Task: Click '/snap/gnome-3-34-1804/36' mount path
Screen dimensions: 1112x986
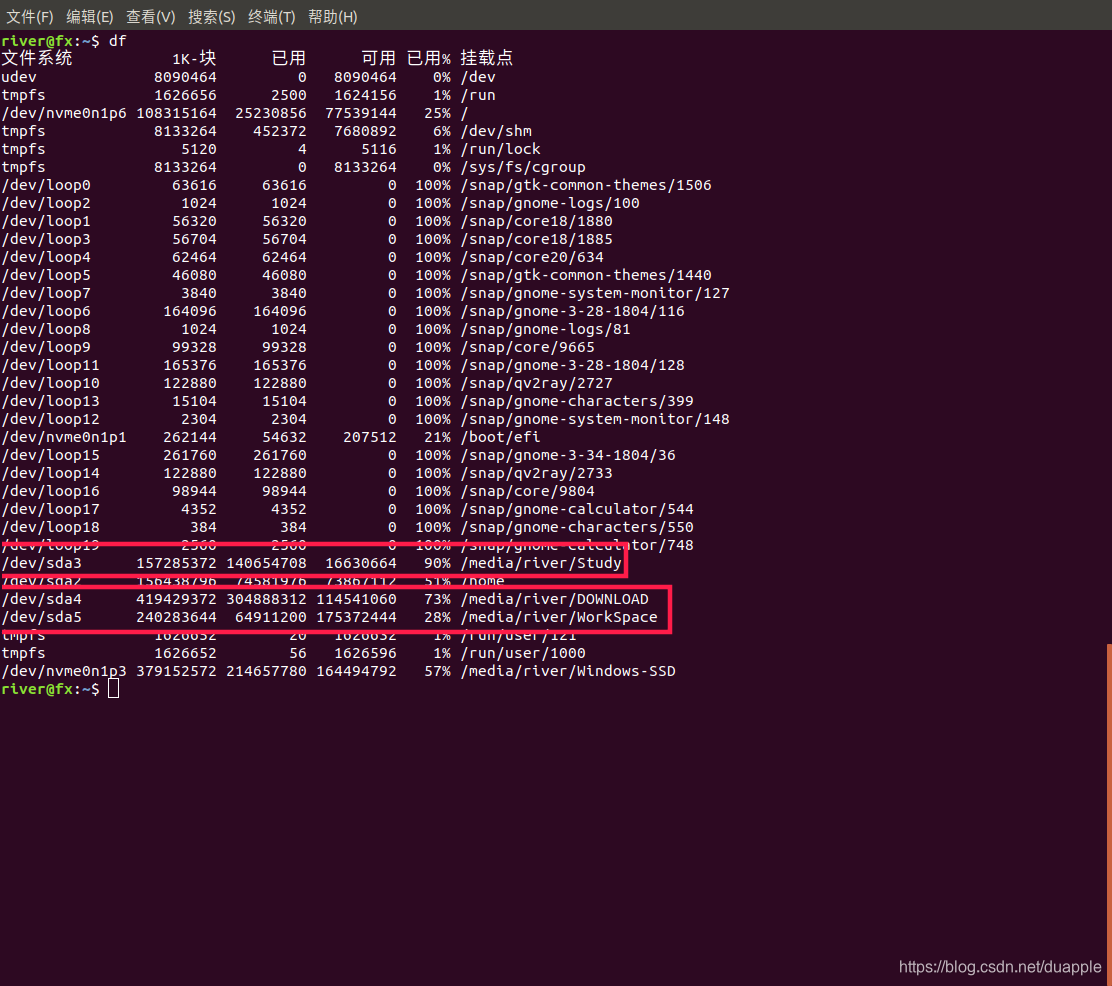Action: click(x=568, y=455)
